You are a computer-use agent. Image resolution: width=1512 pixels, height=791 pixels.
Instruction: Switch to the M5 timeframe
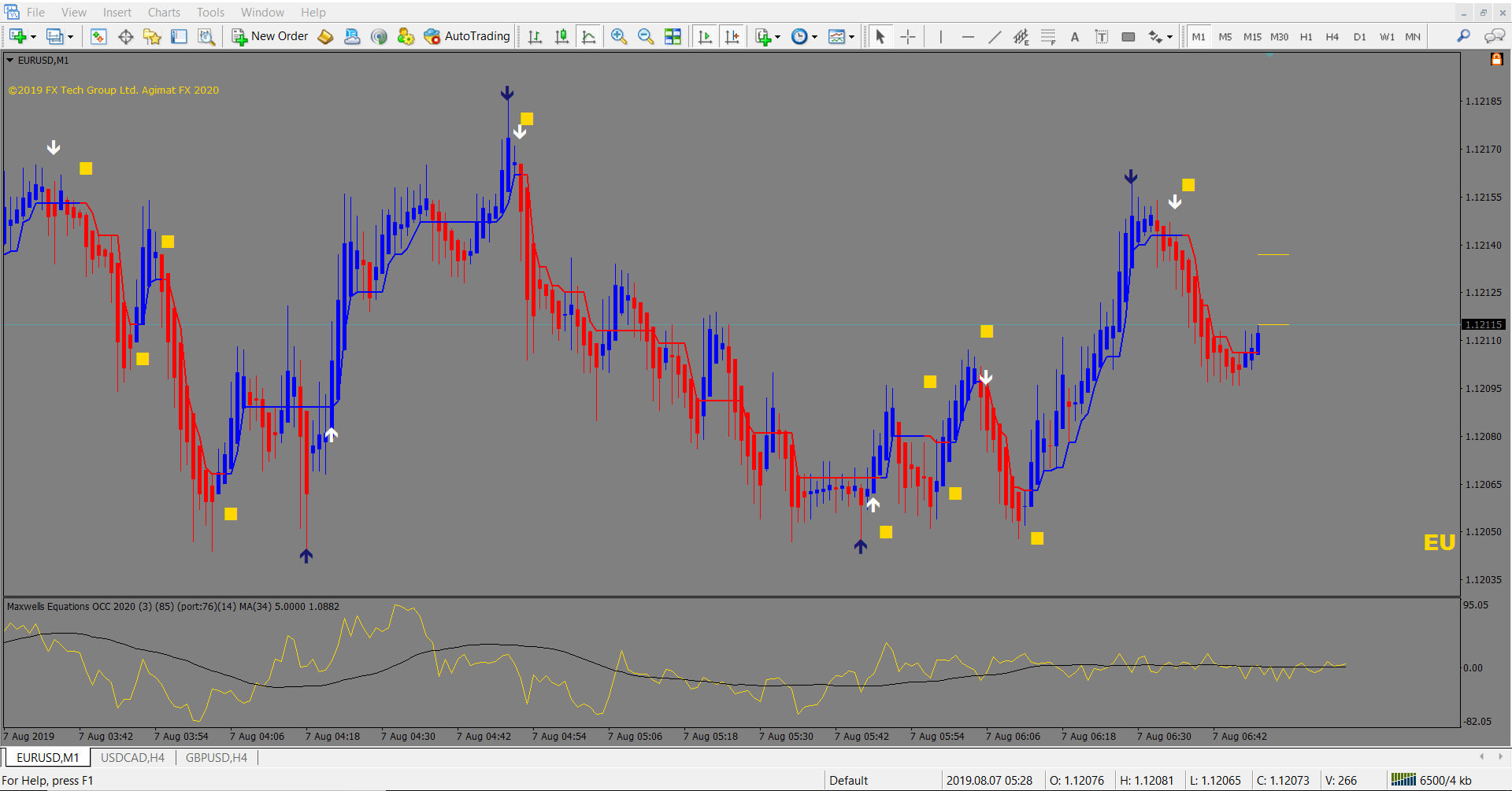coord(1225,36)
